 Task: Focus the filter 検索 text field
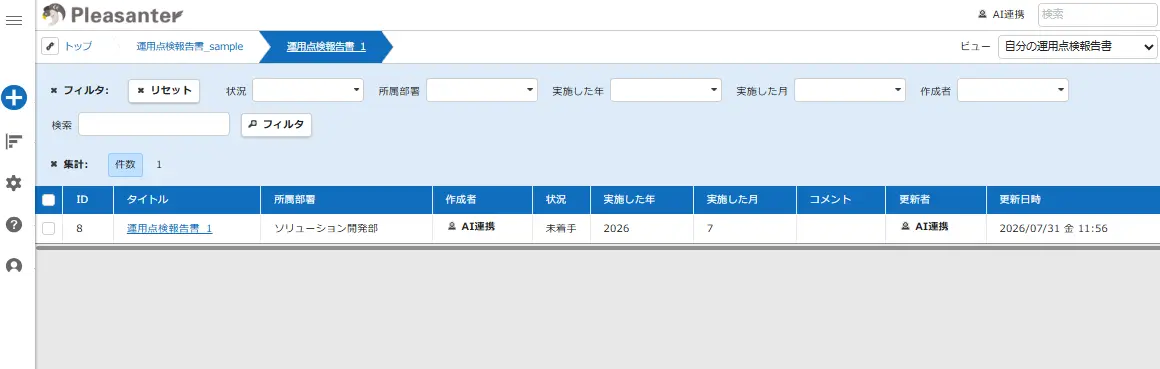[x=154, y=124]
